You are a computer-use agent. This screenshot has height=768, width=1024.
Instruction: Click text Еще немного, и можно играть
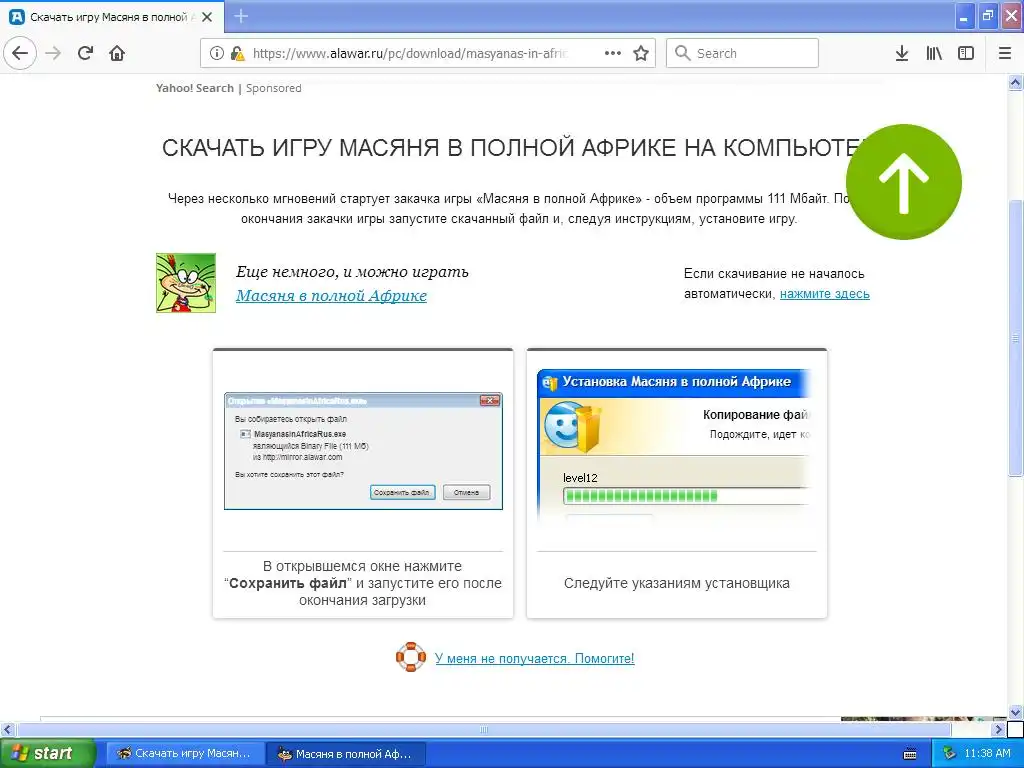coord(352,272)
